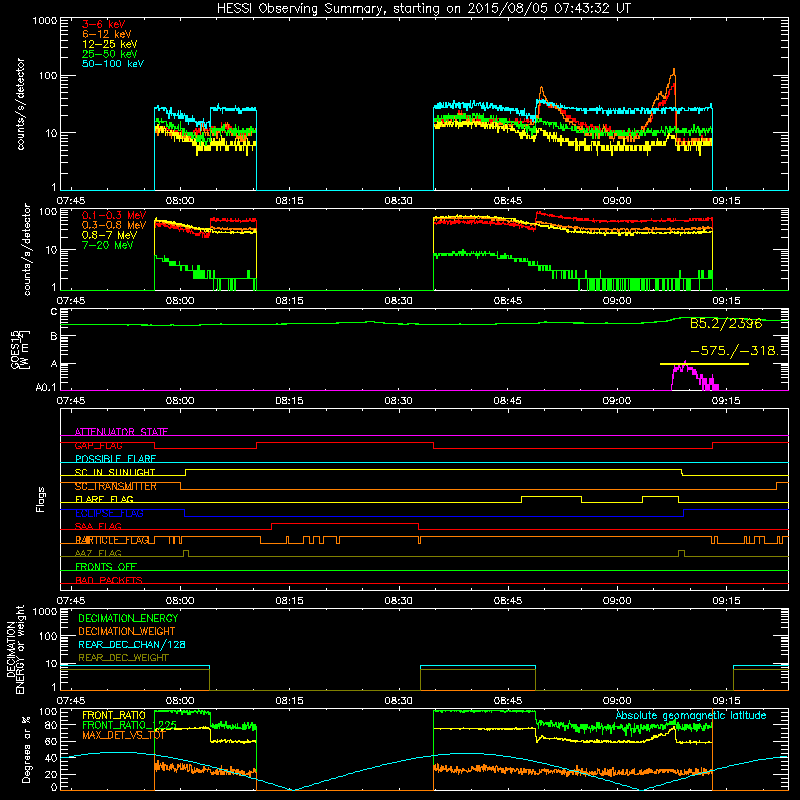Select the FLARE_FLAG label
The height and width of the screenshot is (800, 800).
point(104,499)
